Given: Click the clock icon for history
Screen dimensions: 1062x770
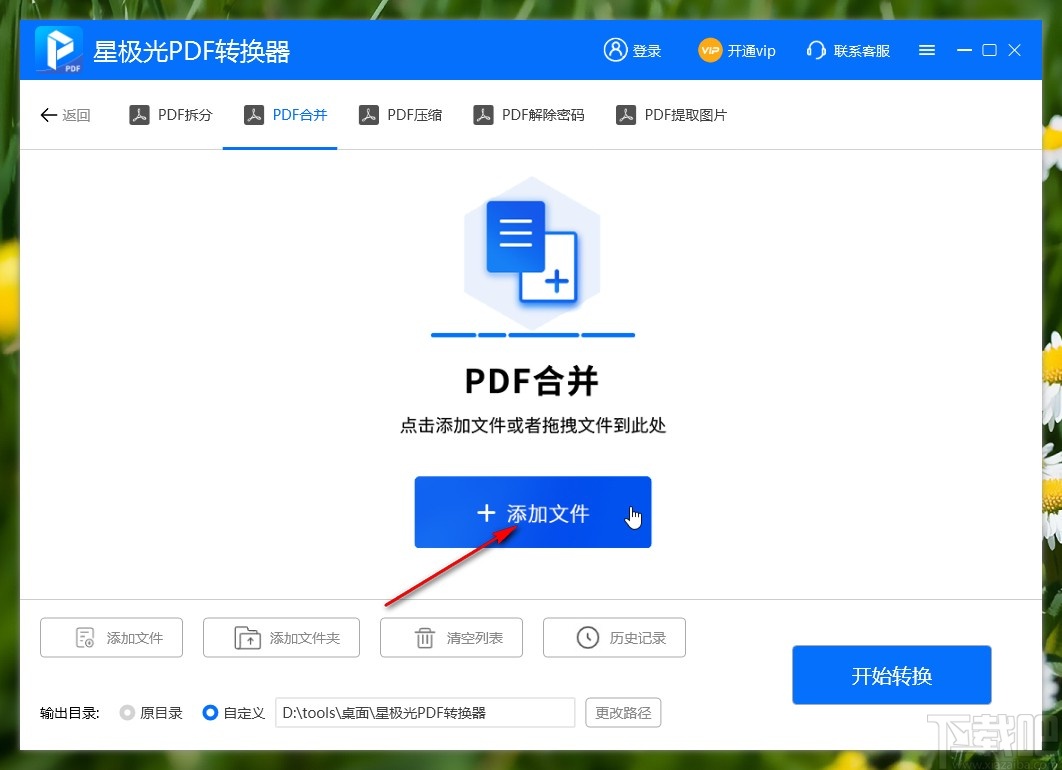Looking at the screenshot, I should [x=587, y=637].
